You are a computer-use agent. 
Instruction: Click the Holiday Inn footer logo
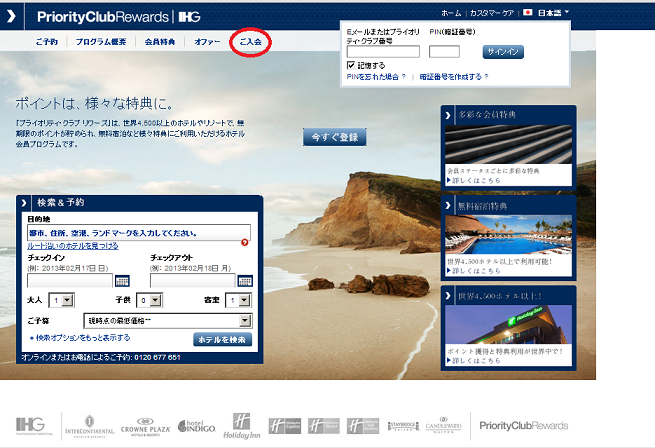click(x=242, y=426)
